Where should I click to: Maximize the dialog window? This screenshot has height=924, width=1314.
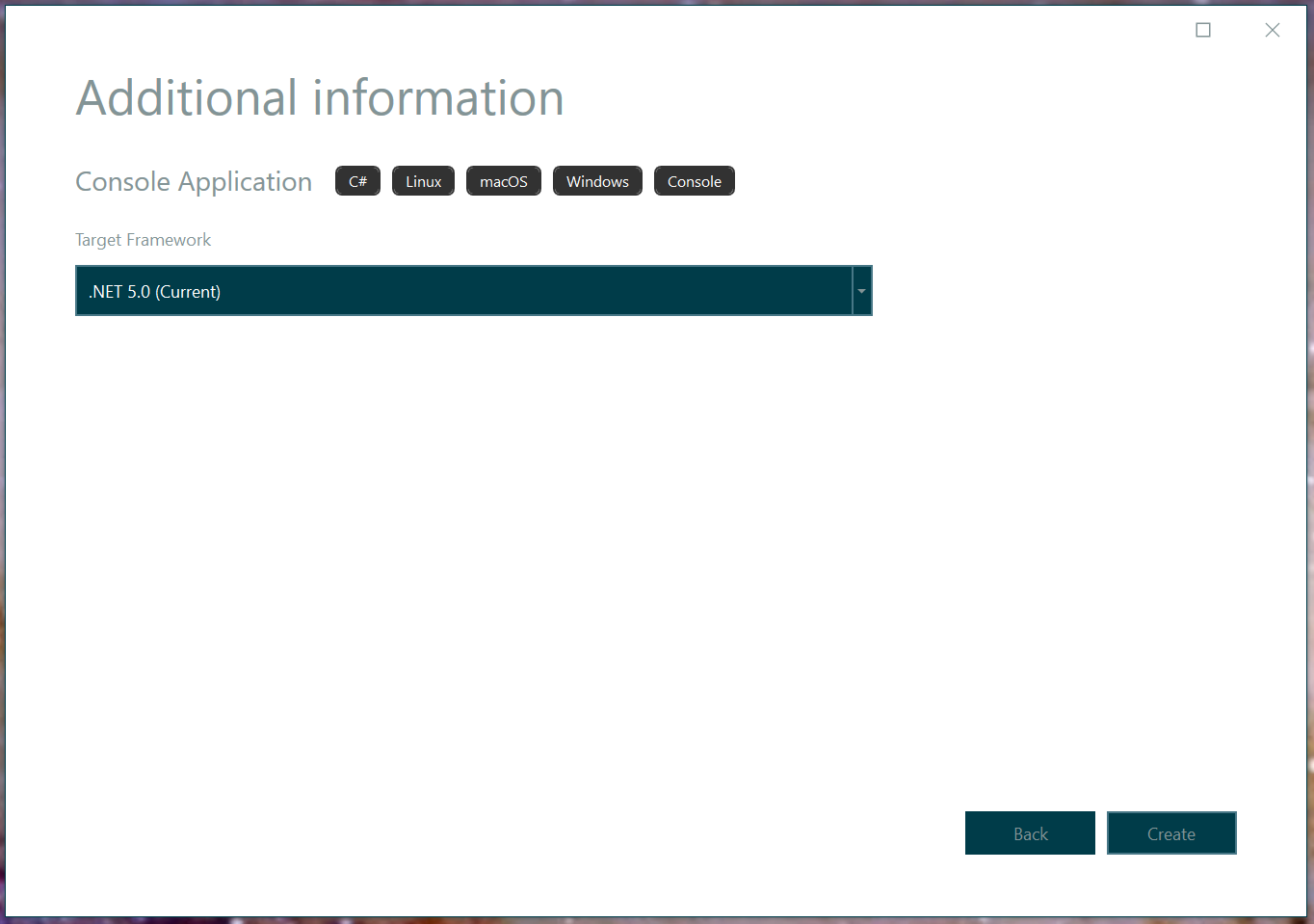tap(1203, 30)
